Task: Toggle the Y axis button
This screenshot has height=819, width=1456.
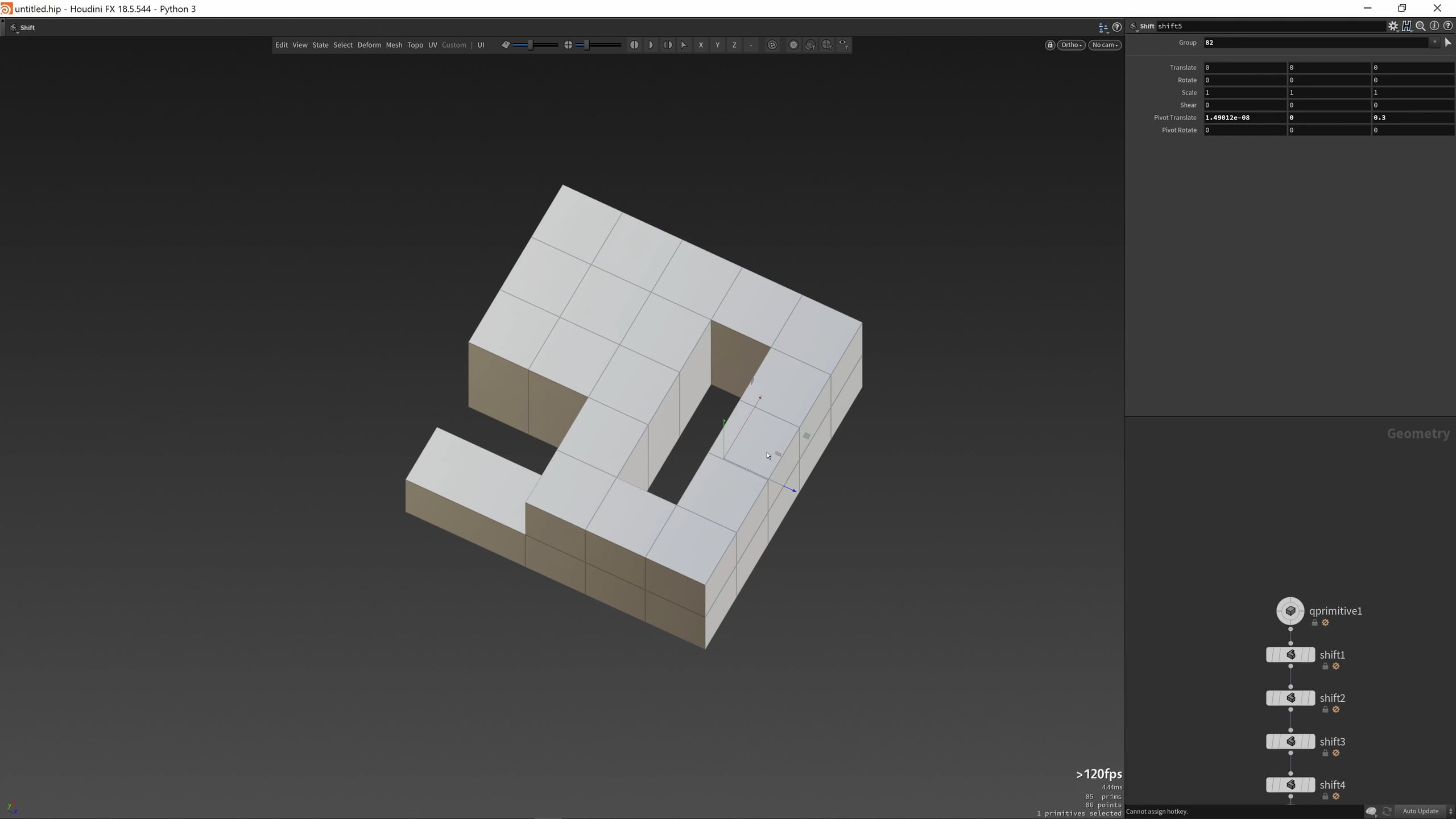Action: [718, 45]
